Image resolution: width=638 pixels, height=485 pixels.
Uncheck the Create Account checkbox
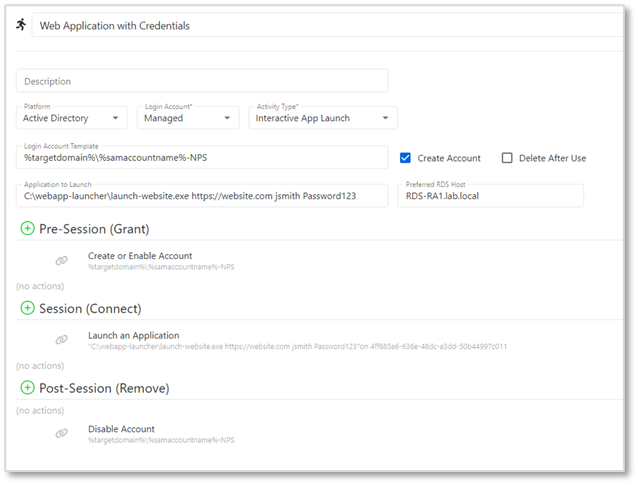tap(405, 158)
